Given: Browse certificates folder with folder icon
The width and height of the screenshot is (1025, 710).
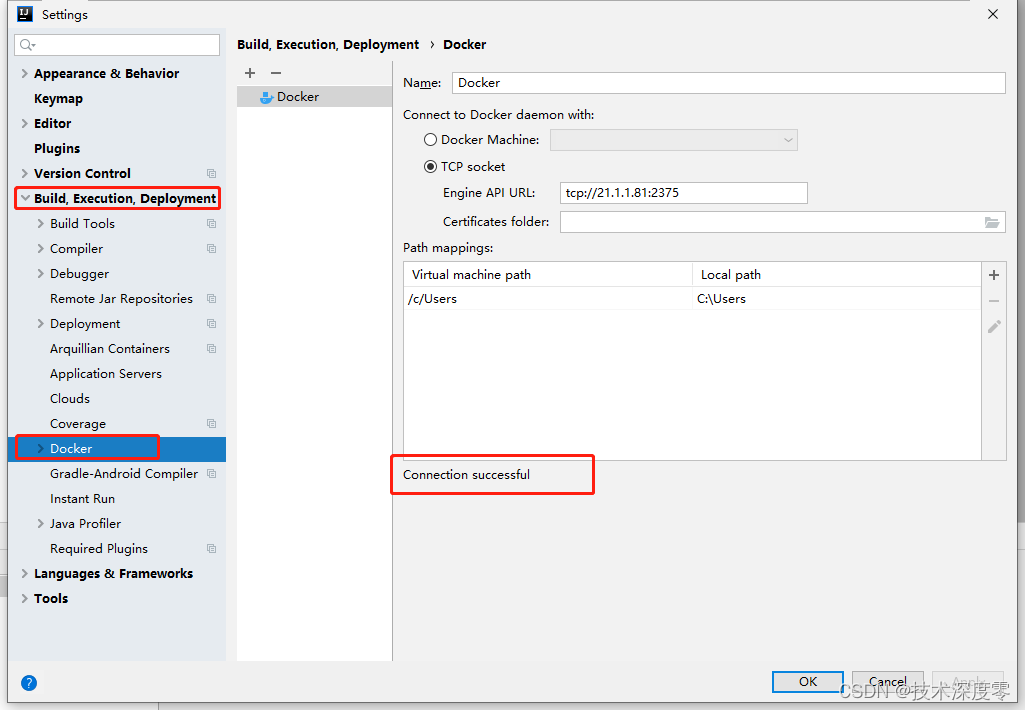Looking at the screenshot, I should click(992, 222).
